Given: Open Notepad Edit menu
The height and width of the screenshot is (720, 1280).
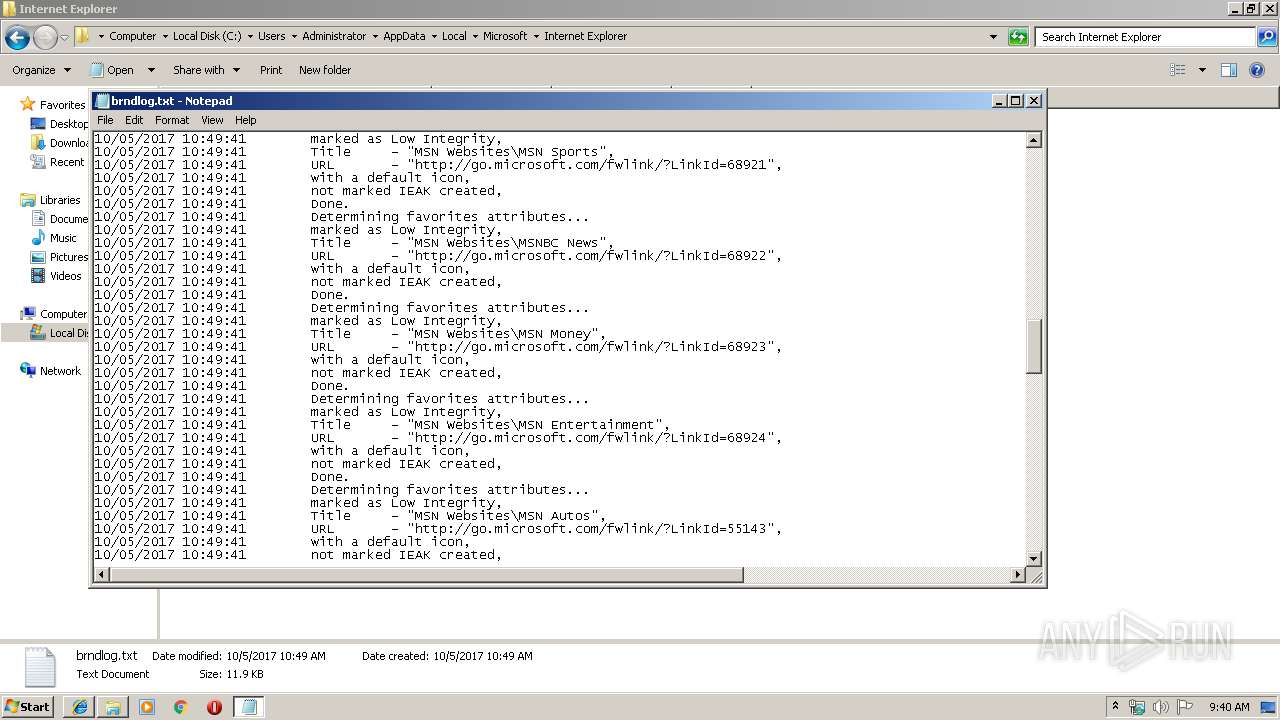Looking at the screenshot, I should pyautogui.click(x=134, y=120).
